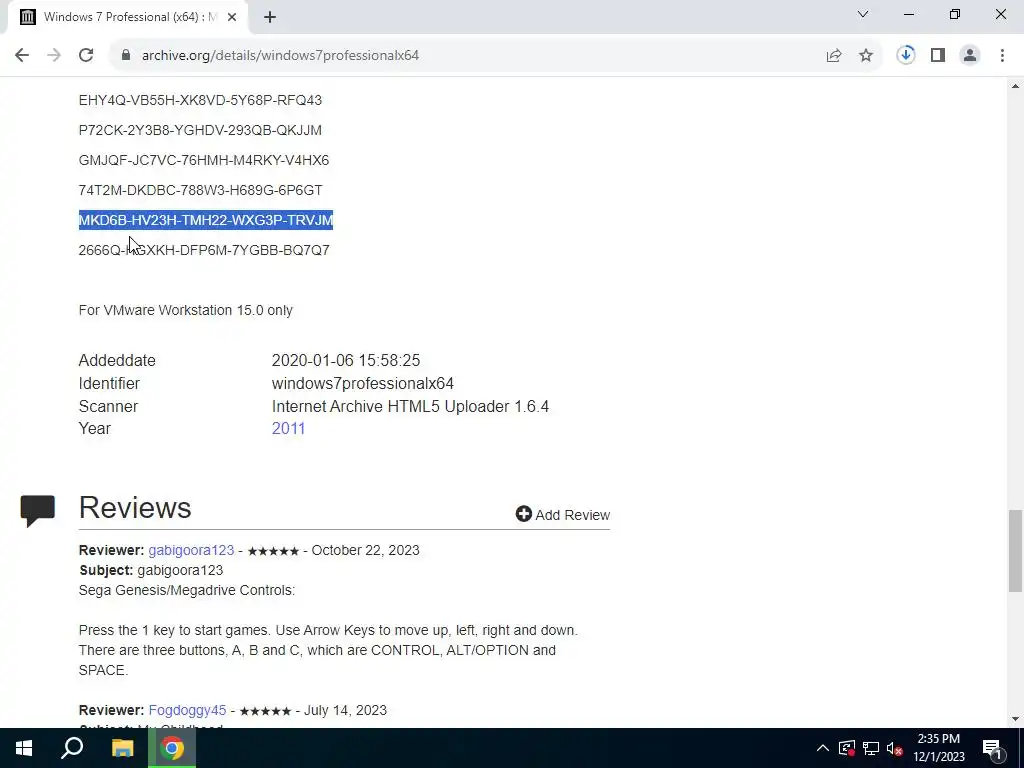
Task: Restore down the Chrome window
Action: (955, 14)
